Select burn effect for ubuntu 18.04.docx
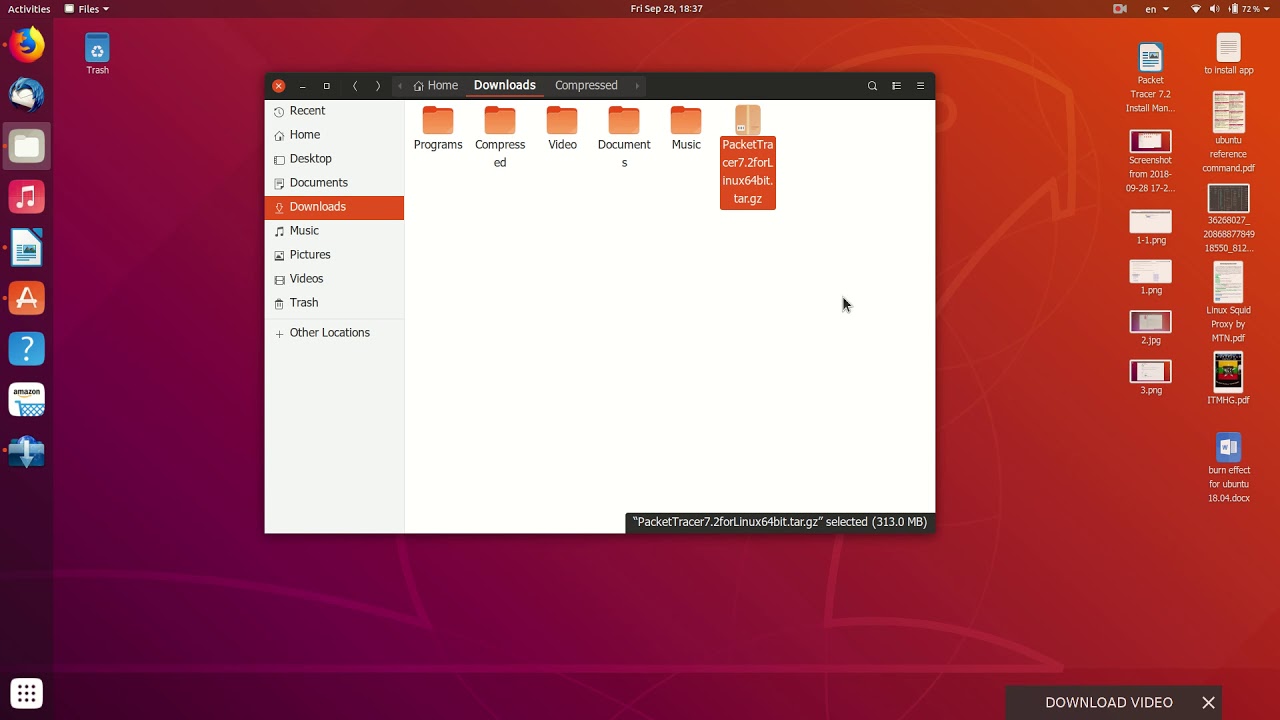The height and width of the screenshot is (720, 1280). tap(1229, 468)
